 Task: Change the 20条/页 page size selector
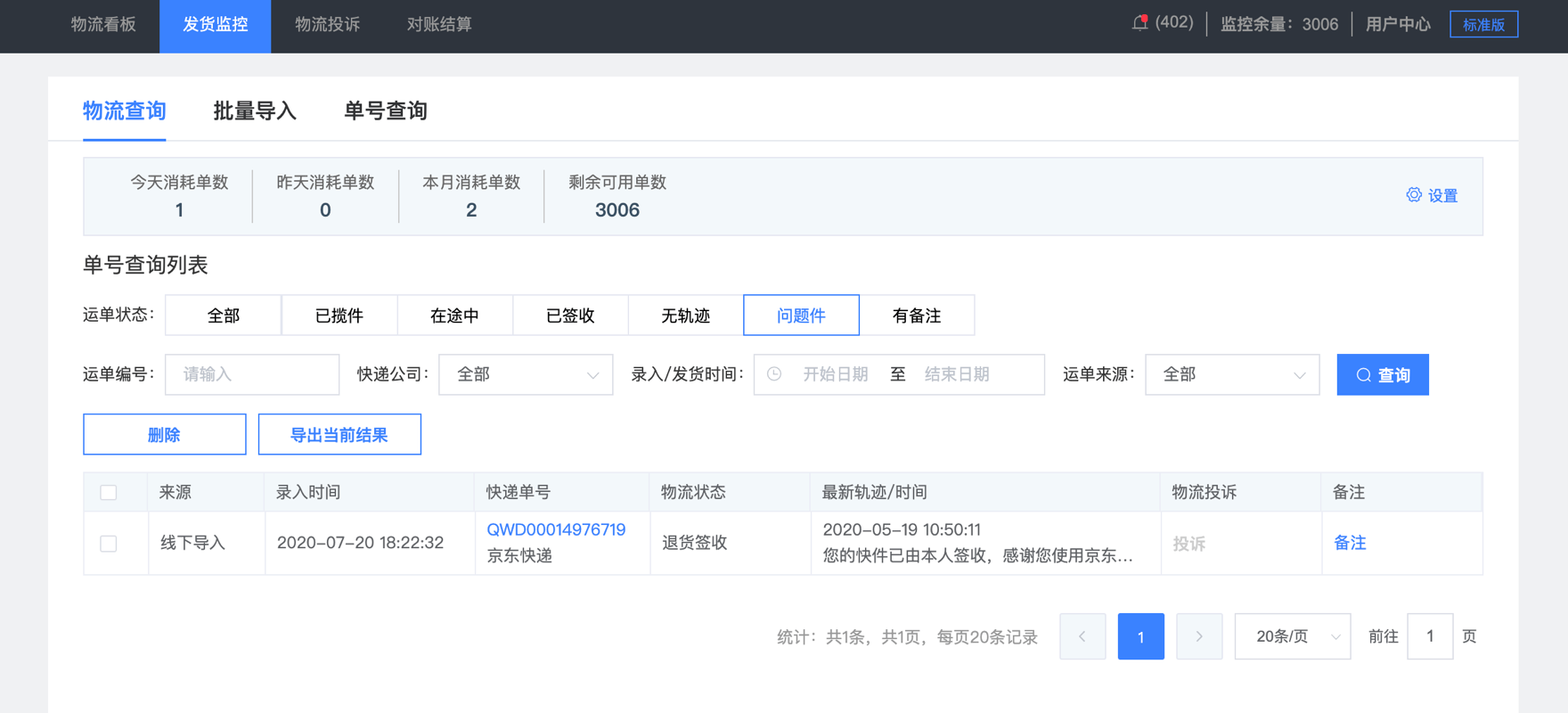pos(1293,636)
